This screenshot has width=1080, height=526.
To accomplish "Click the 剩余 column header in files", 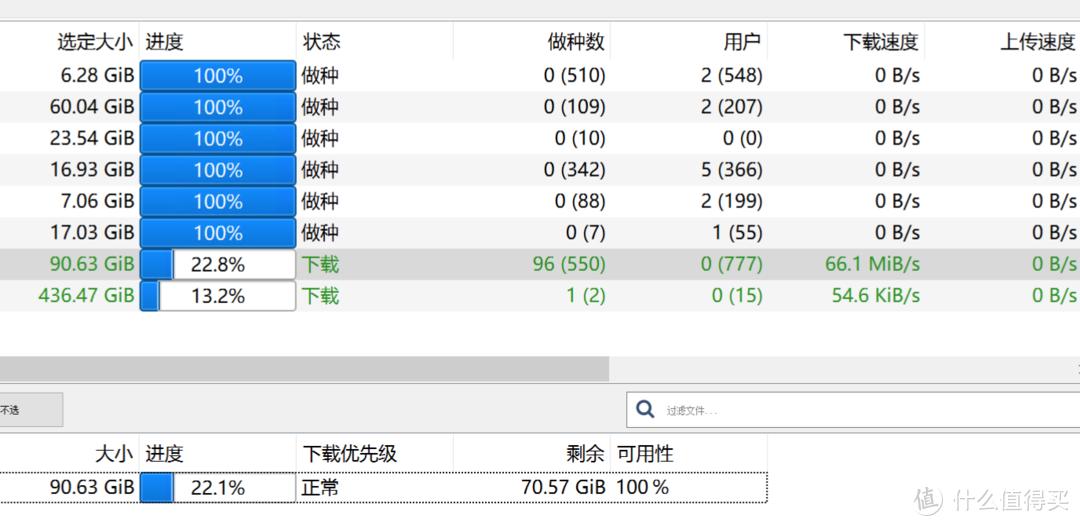I will coord(585,454).
